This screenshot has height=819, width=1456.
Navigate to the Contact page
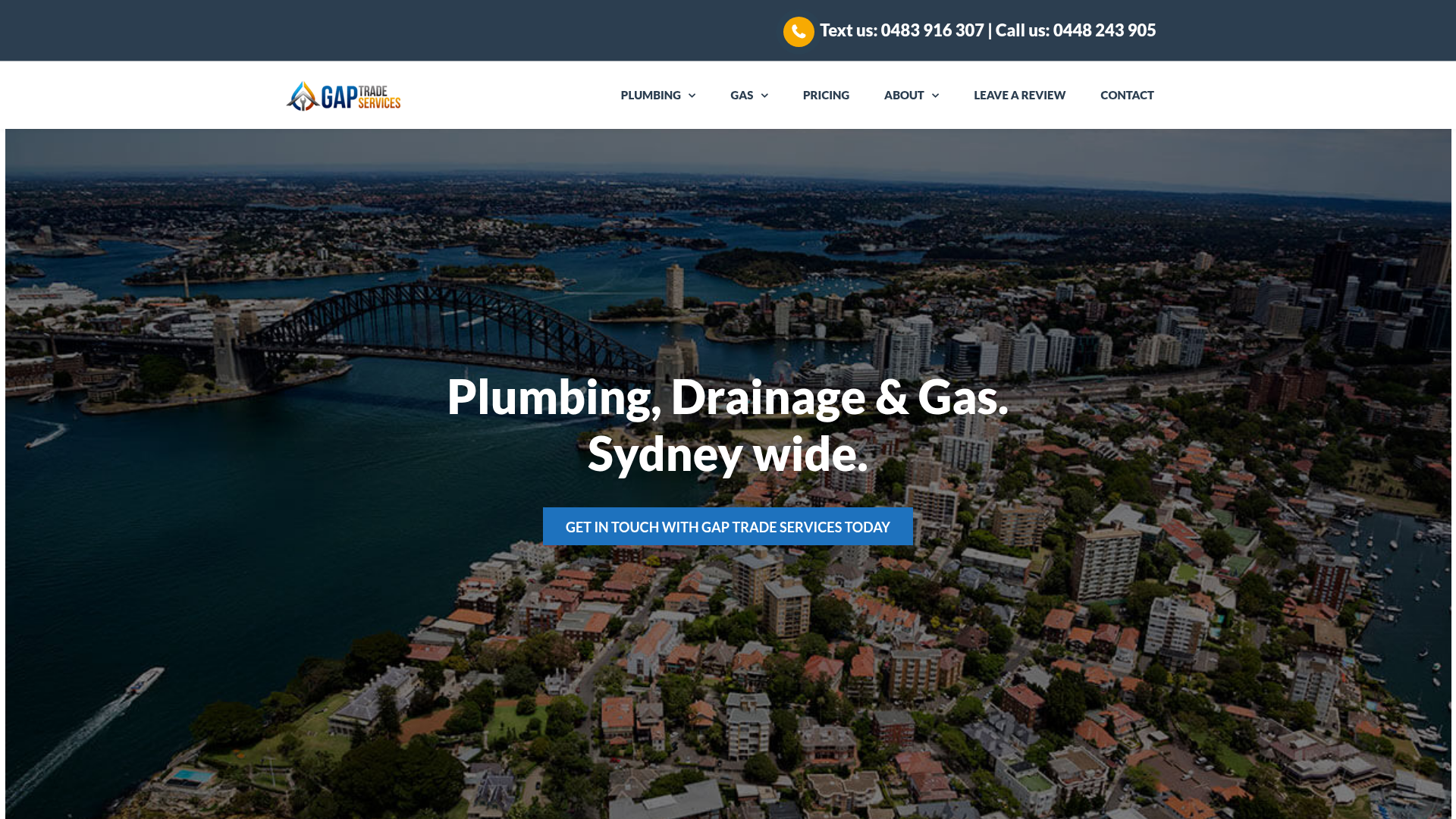1127,95
